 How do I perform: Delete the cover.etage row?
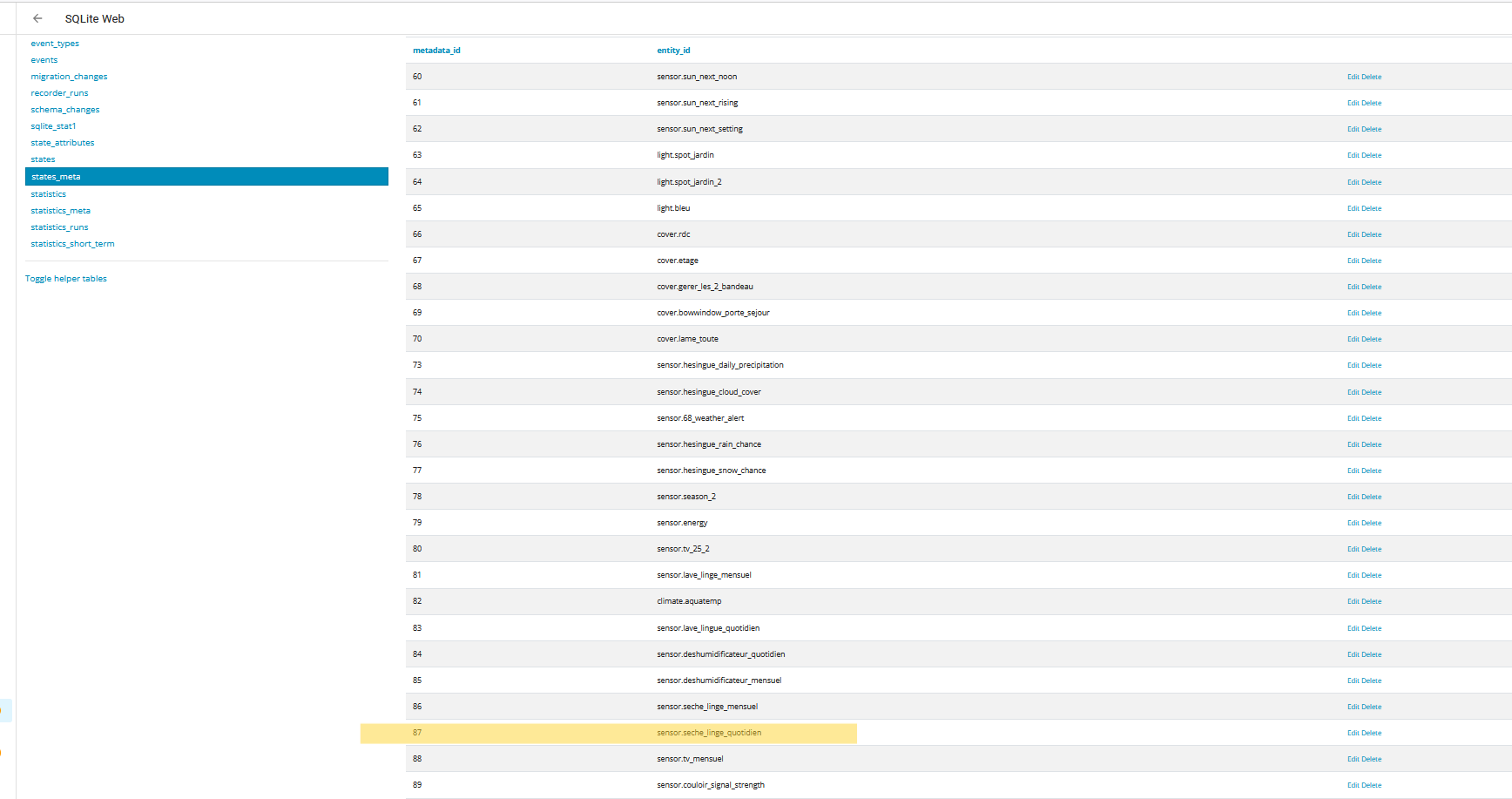tap(1372, 261)
